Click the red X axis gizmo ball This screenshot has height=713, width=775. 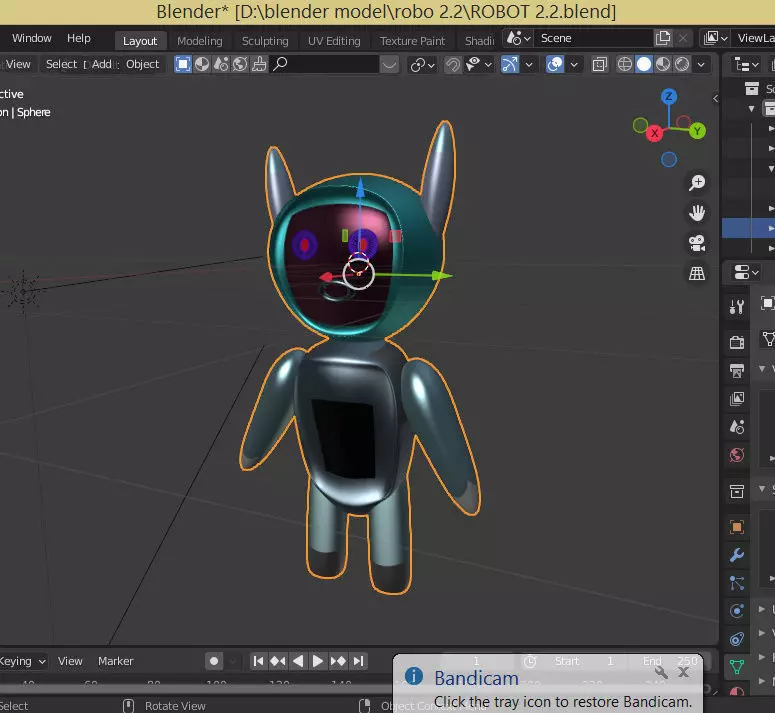click(654, 133)
